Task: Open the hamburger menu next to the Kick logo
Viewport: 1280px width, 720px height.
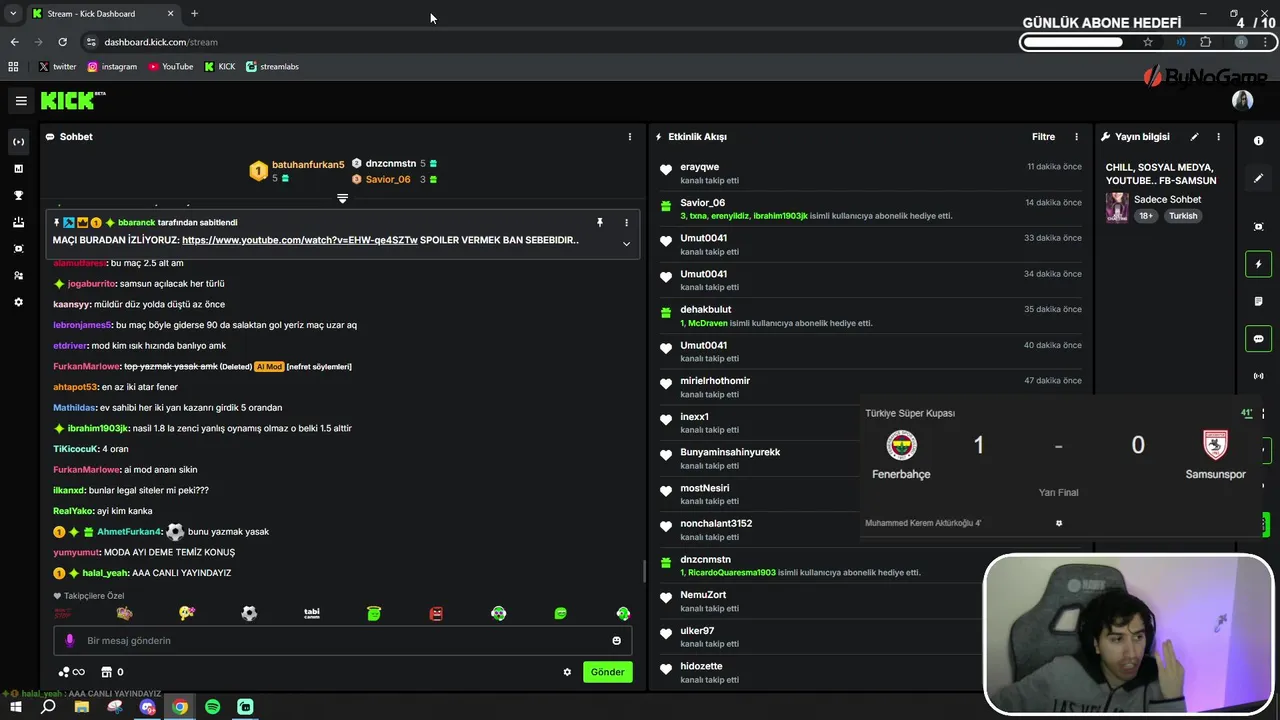Action: point(21,101)
